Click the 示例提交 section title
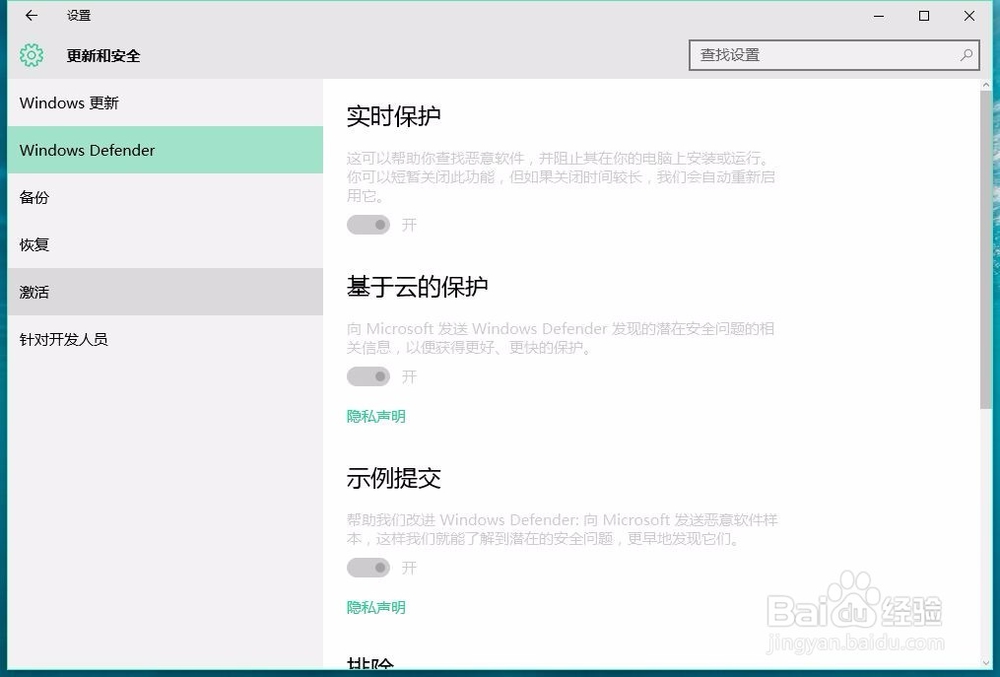Screen dimensions: 1000x677 (393, 477)
